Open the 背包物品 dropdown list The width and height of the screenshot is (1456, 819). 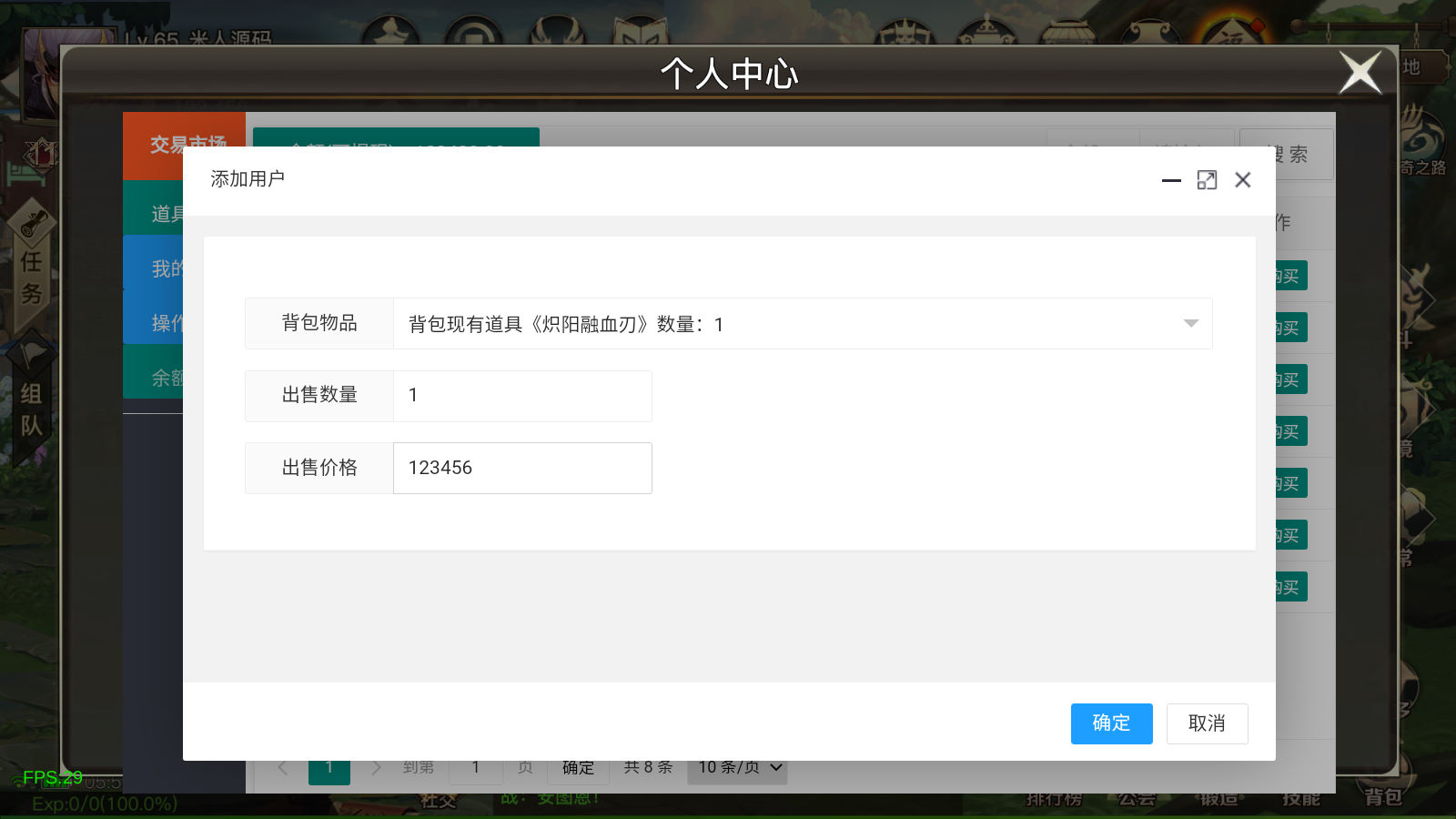coord(803,324)
